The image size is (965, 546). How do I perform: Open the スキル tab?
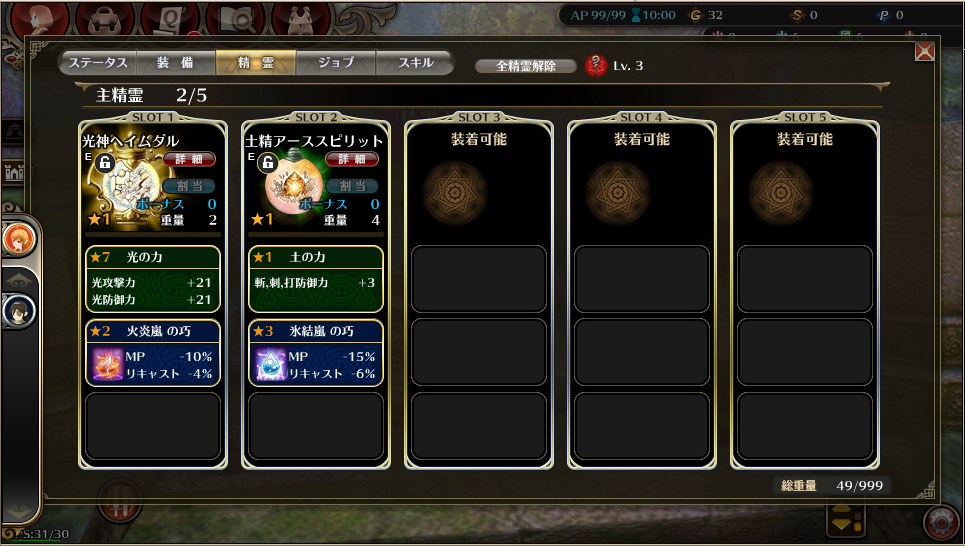click(415, 62)
